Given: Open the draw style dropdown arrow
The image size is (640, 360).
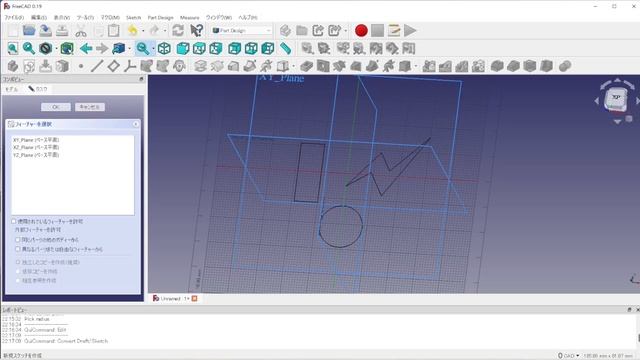Looking at the screenshot, I should (56, 49).
